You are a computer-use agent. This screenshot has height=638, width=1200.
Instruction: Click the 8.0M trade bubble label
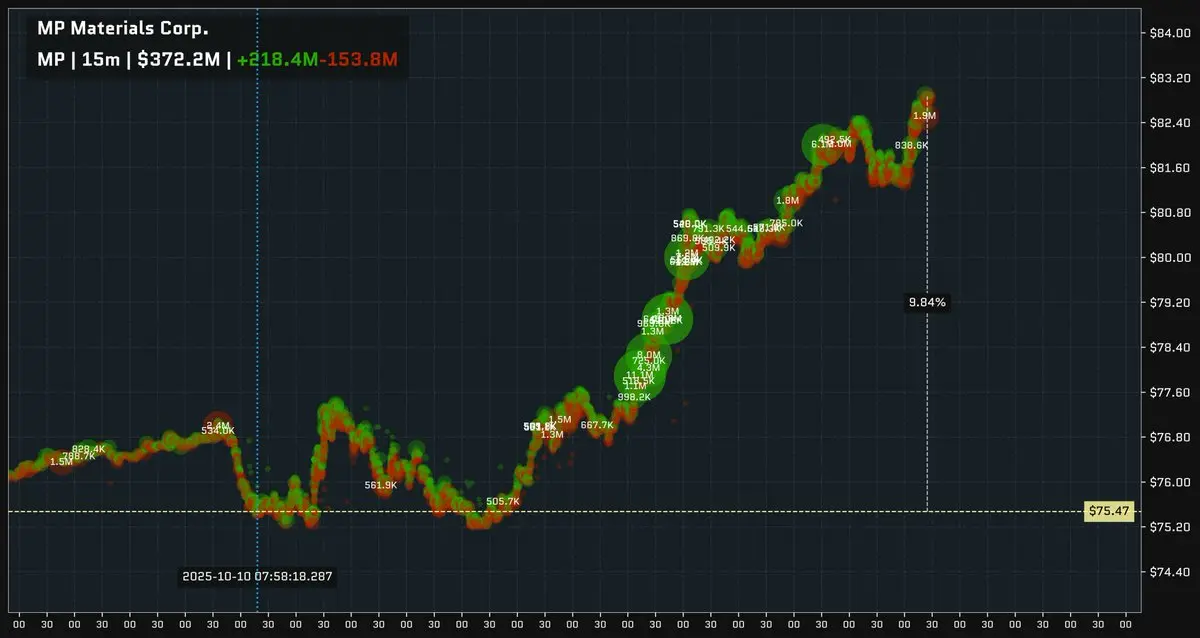(648, 355)
